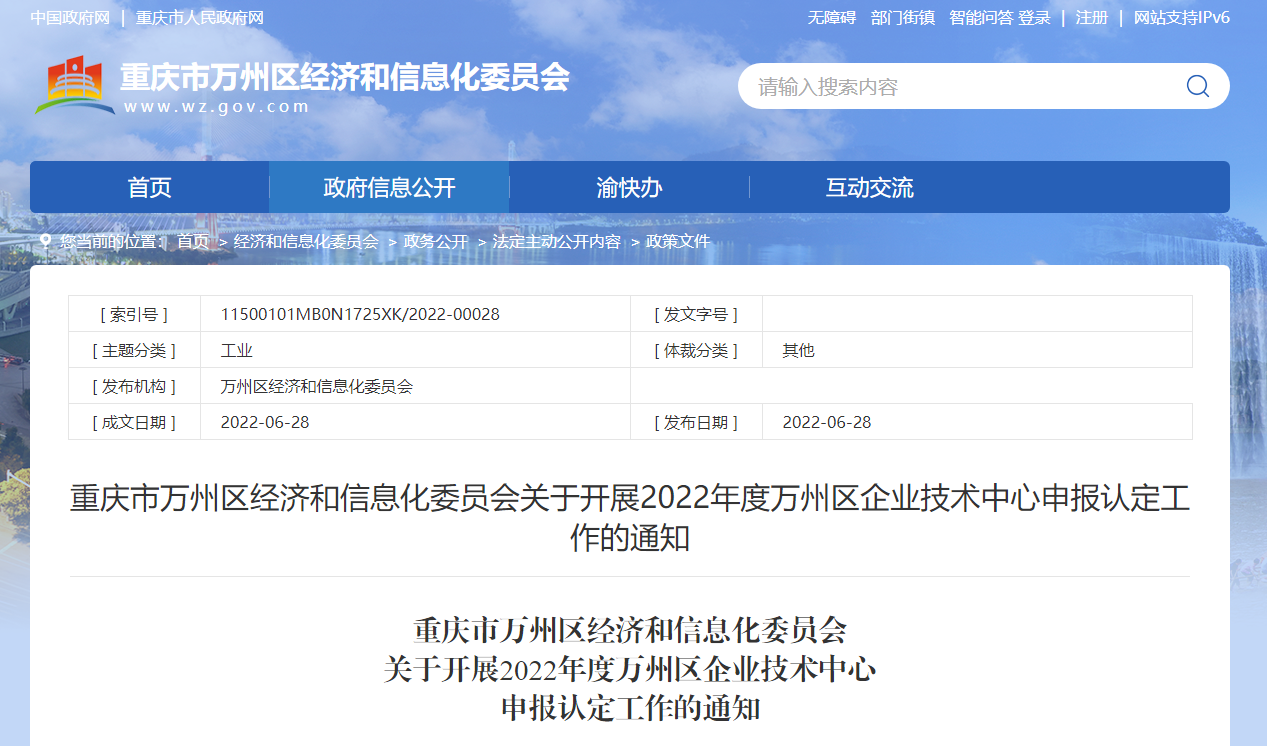Open the 智能问答 link
The width and height of the screenshot is (1267, 746).
point(980,18)
